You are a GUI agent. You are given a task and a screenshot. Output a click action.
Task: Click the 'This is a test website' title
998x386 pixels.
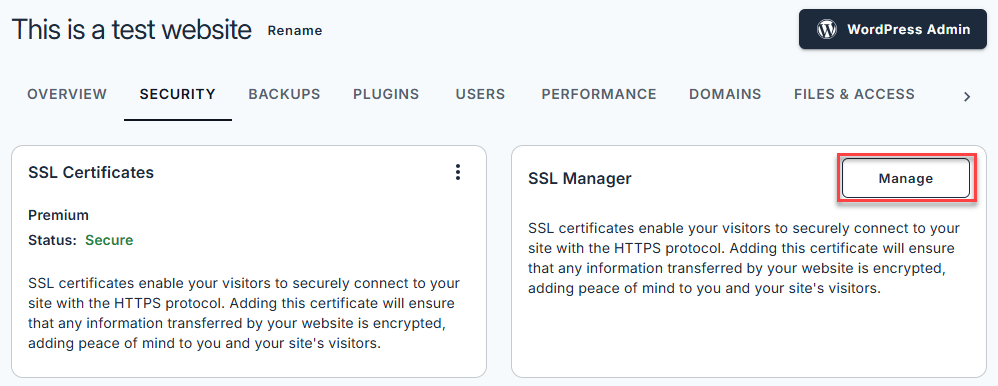[132, 29]
